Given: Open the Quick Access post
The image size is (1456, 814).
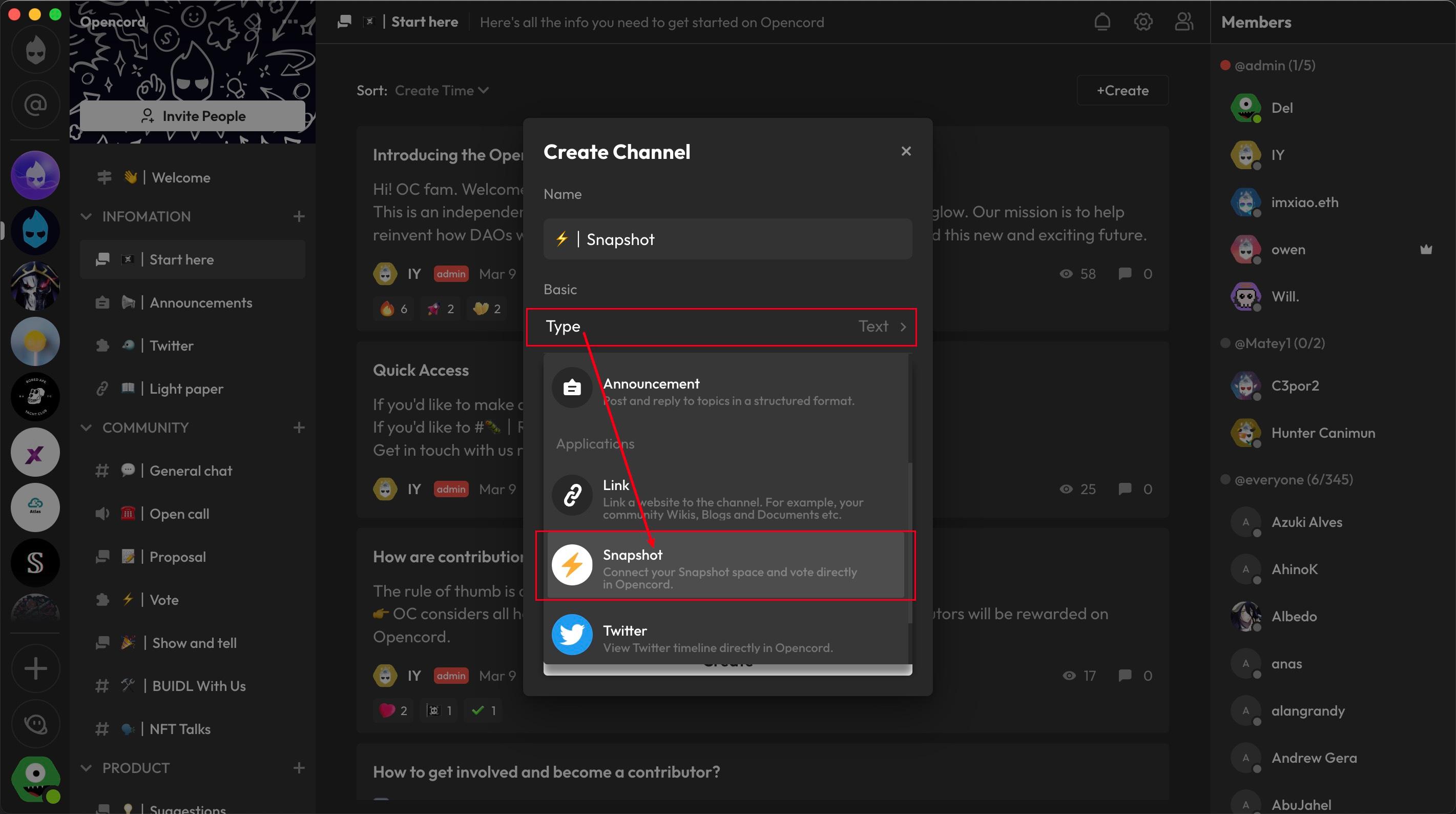Looking at the screenshot, I should tap(421, 370).
